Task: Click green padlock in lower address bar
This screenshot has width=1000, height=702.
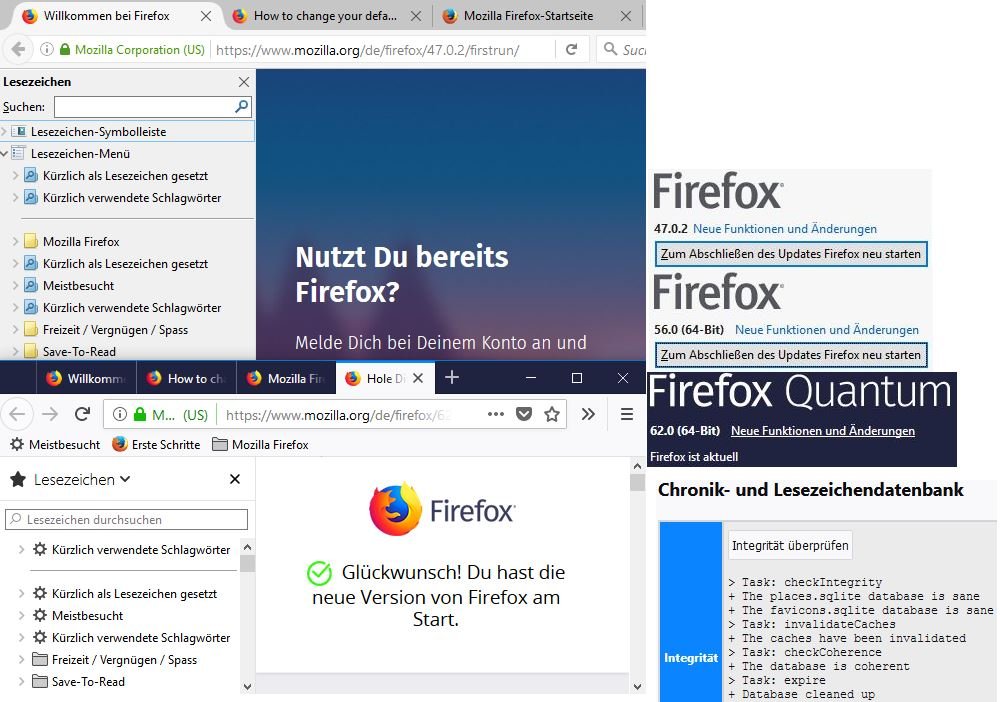Action: (x=140, y=414)
